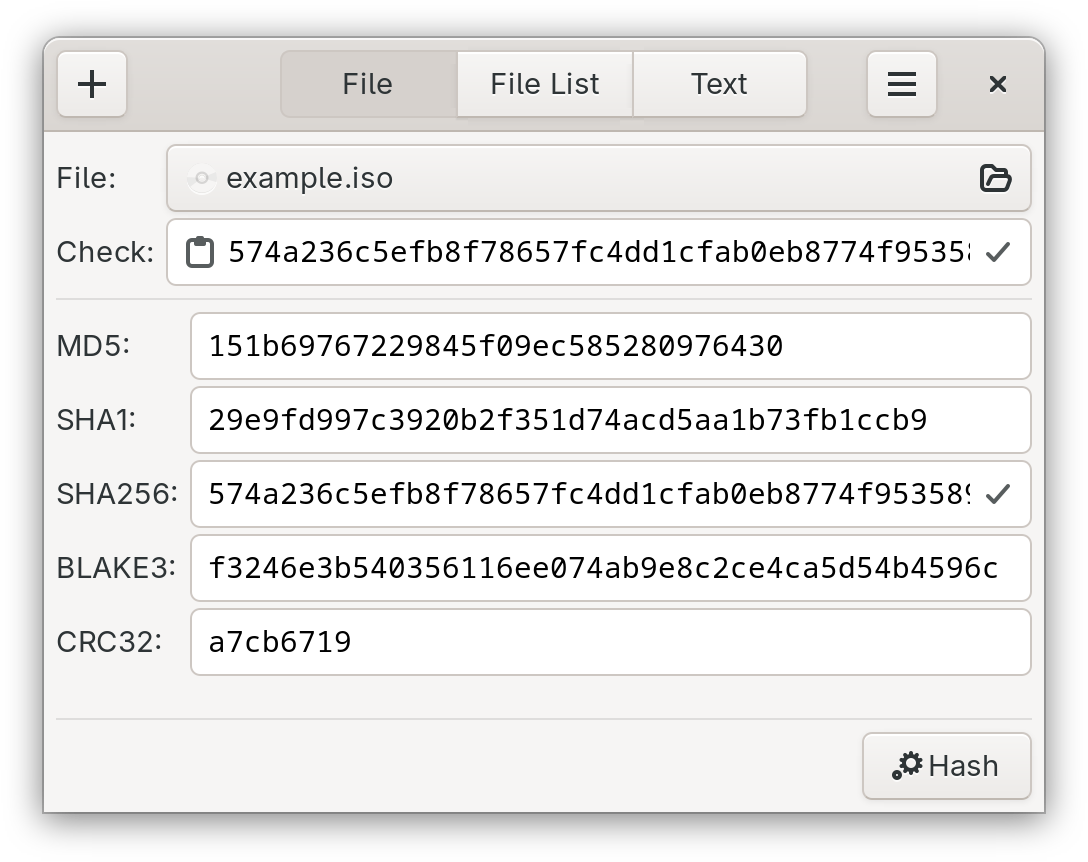Click the BLAKE3 hash output field
This screenshot has width=1088, height=862.
[x=611, y=568]
